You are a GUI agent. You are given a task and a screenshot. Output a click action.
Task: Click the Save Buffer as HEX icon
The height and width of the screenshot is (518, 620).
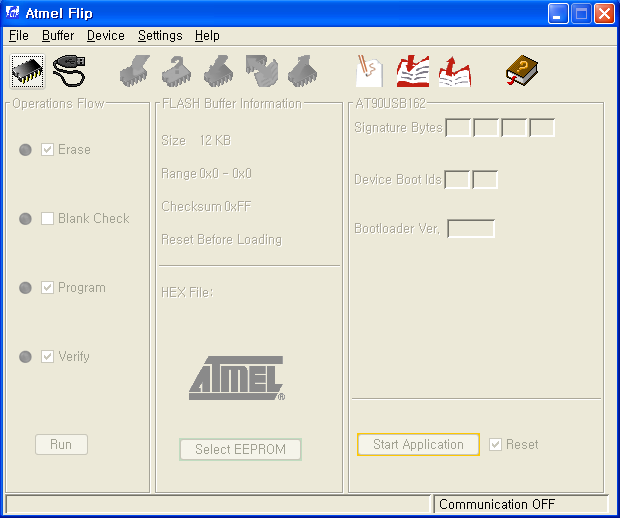(x=455, y=71)
